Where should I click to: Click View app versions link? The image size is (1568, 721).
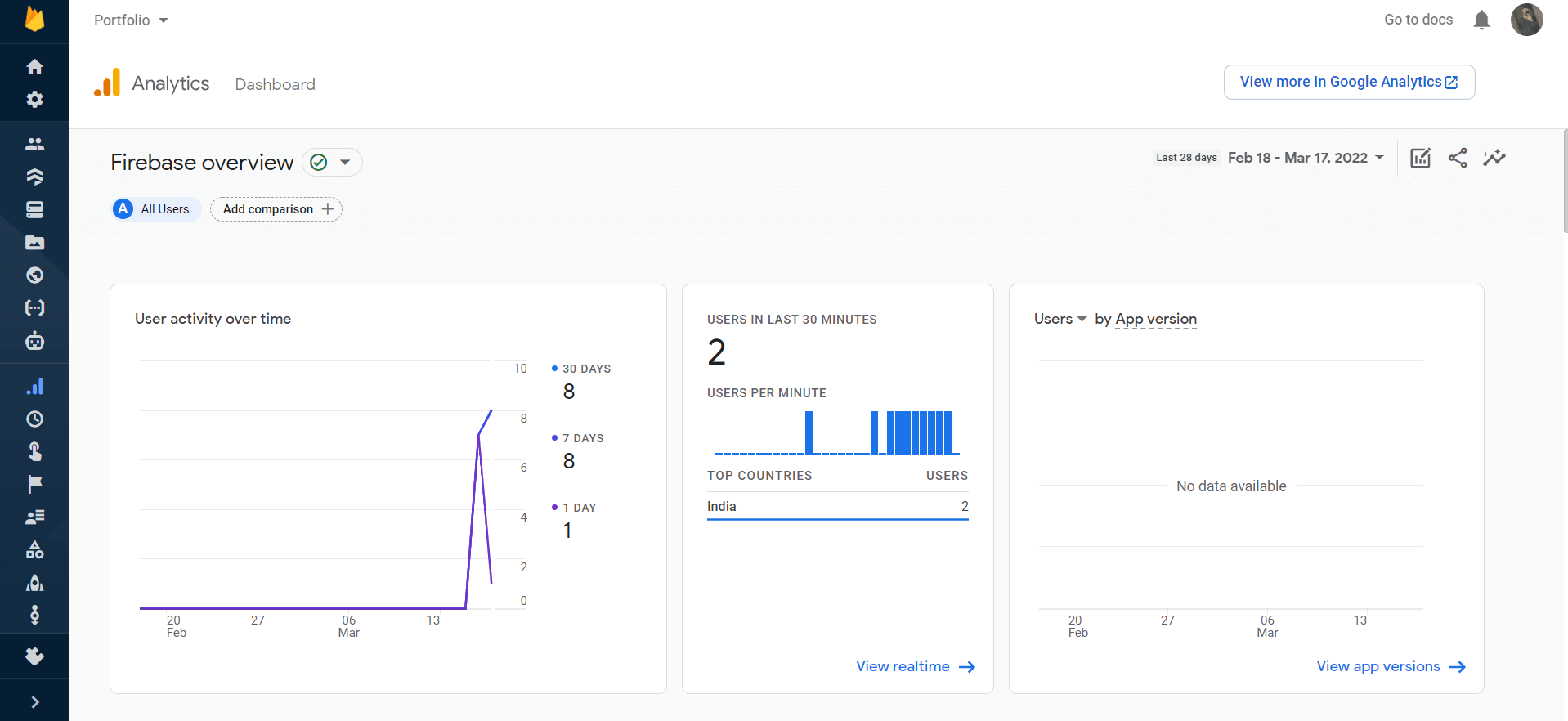(x=1391, y=666)
